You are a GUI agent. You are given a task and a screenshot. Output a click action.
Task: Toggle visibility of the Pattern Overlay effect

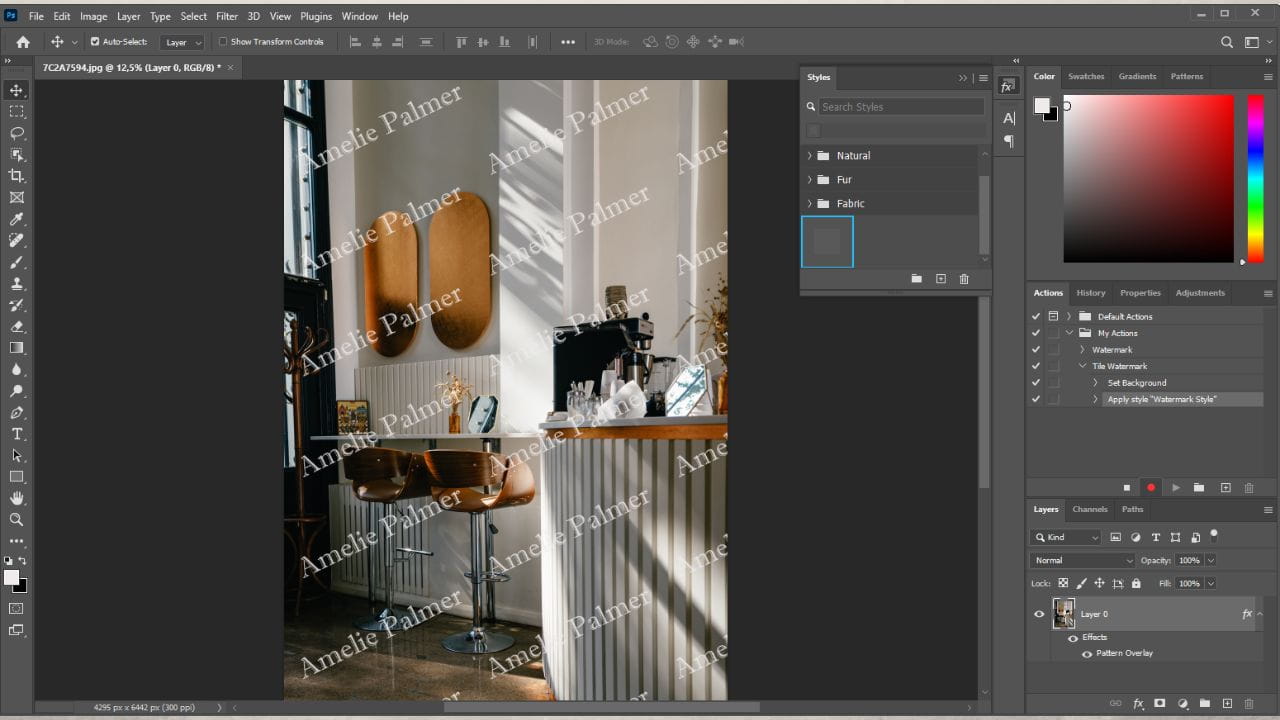(1087, 653)
